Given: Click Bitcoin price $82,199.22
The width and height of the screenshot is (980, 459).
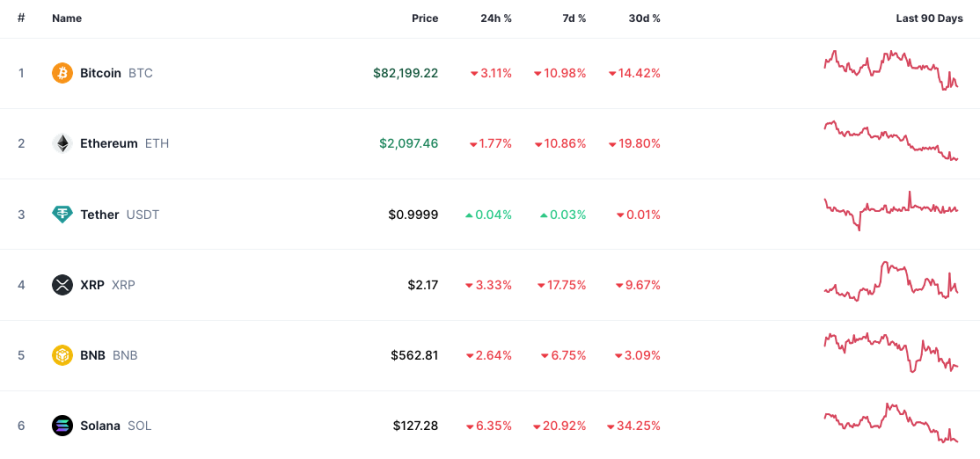Looking at the screenshot, I should tap(405, 73).
